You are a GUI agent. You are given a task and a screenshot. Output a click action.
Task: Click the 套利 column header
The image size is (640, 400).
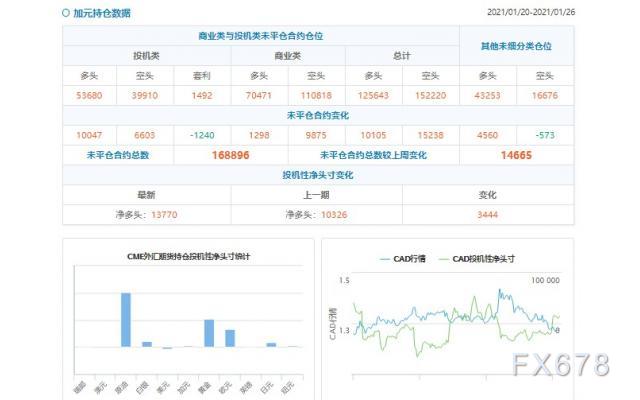[202, 76]
